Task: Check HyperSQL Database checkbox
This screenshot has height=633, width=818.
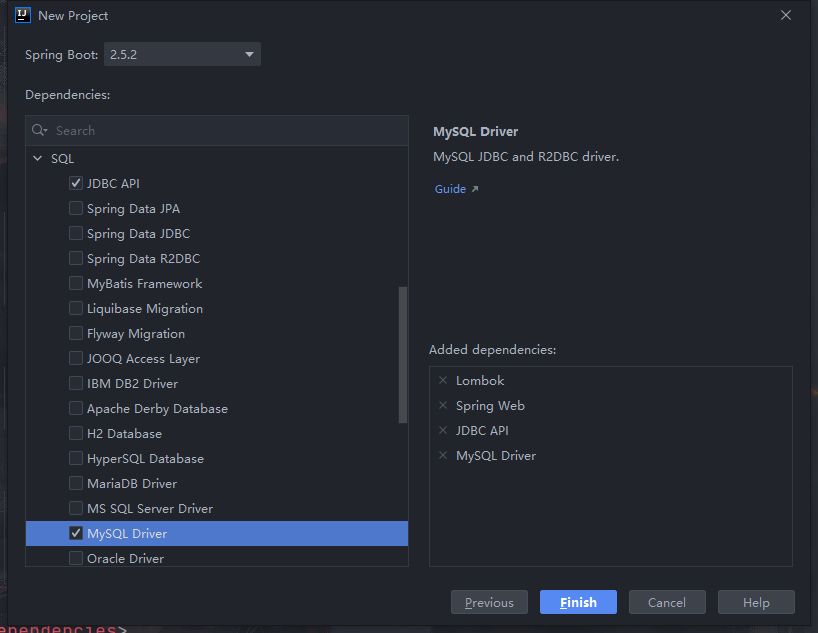Action: 76,459
